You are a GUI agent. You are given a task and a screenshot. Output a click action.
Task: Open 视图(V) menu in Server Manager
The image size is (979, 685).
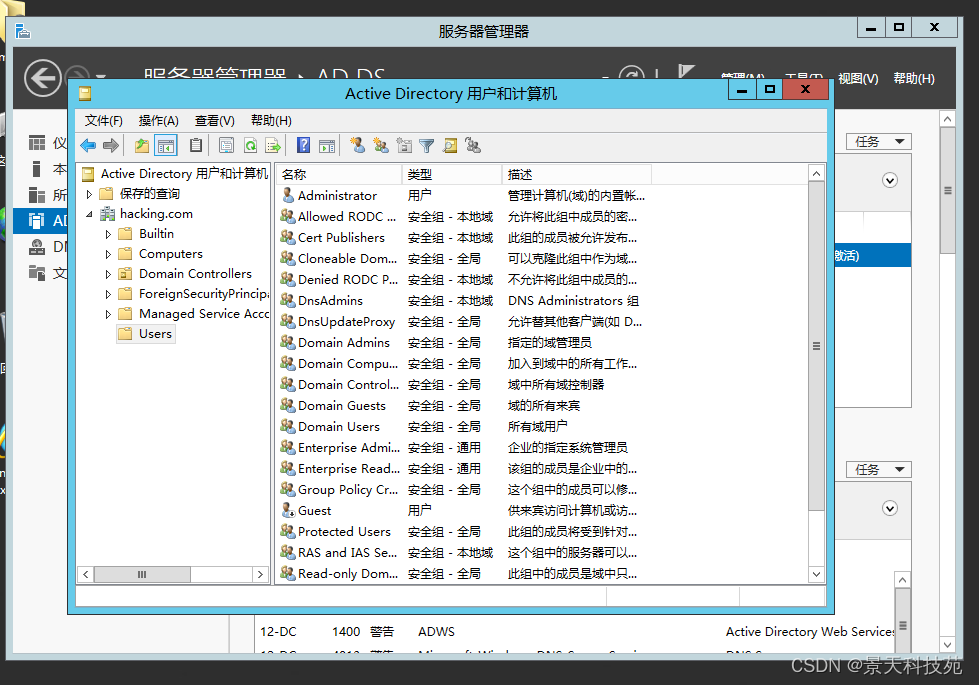[x=858, y=79]
